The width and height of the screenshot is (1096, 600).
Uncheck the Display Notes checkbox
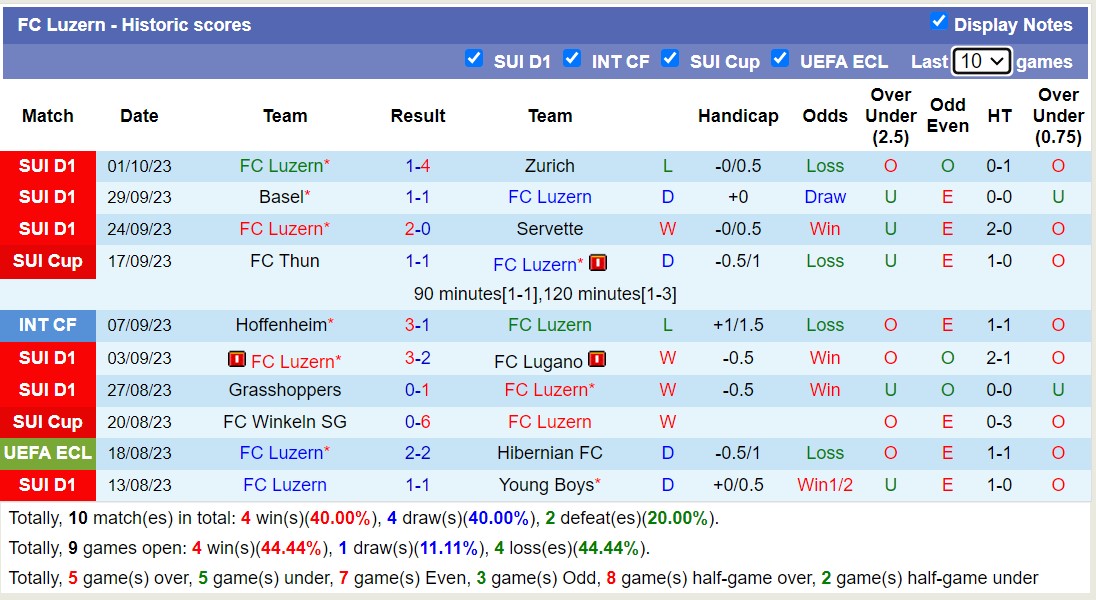tap(938, 21)
